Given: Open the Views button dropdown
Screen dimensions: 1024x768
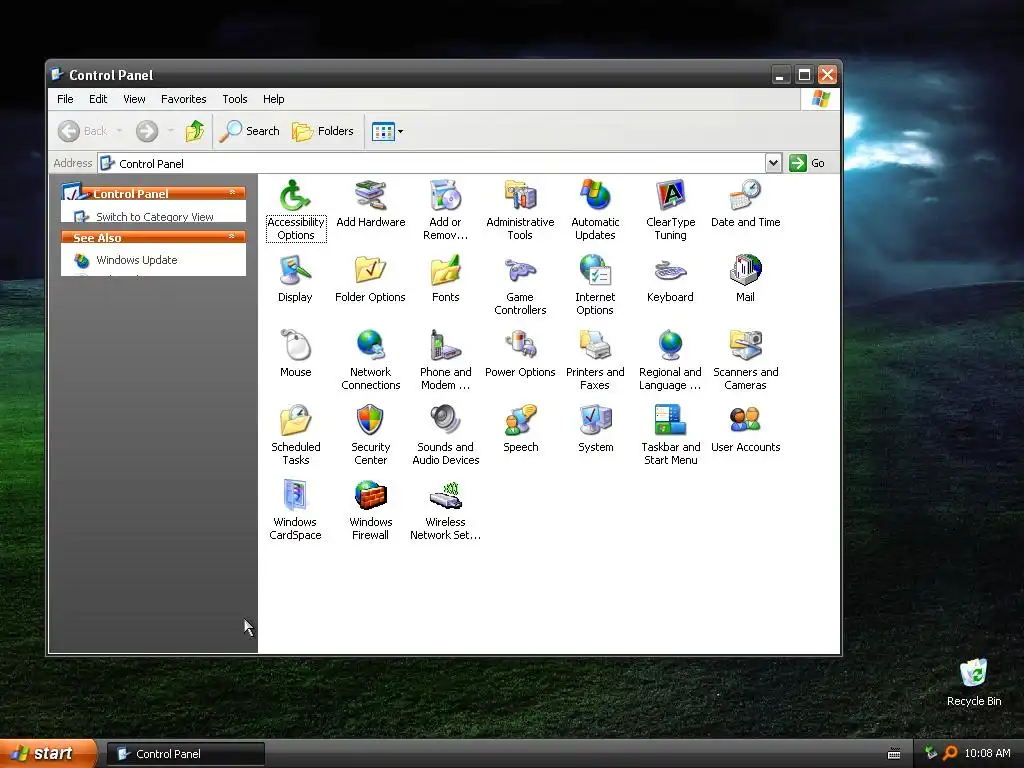Looking at the screenshot, I should (x=400, y=131).
